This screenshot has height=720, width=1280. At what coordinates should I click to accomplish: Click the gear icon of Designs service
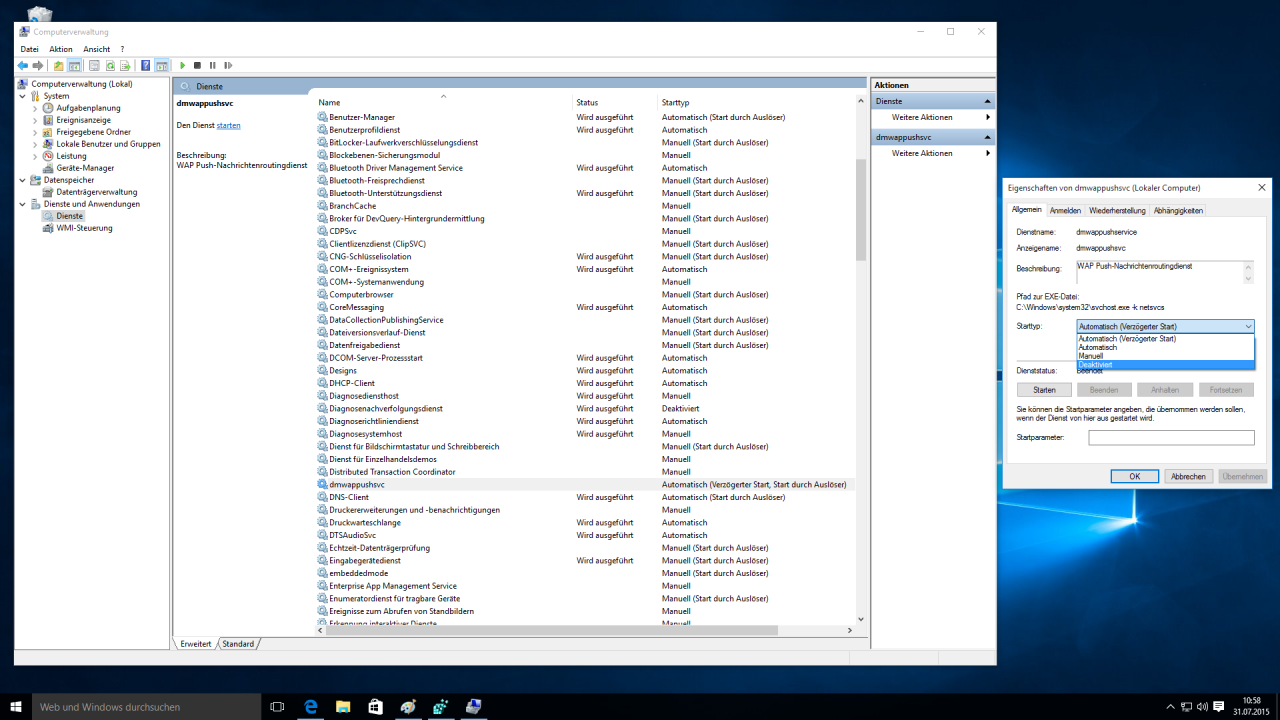[x=322, y=370]
